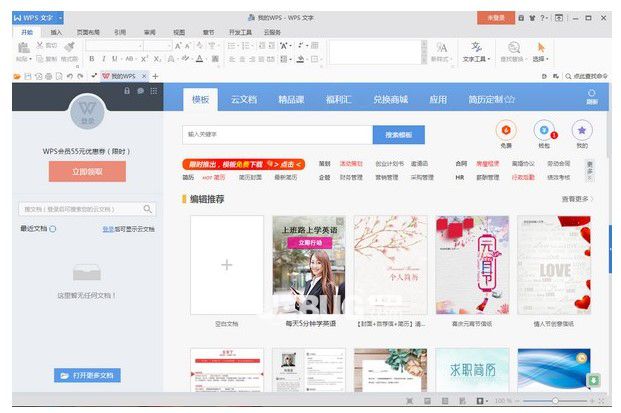Click the Increase font size icon
Screen dimensions: 621x413
pos(179,46)
